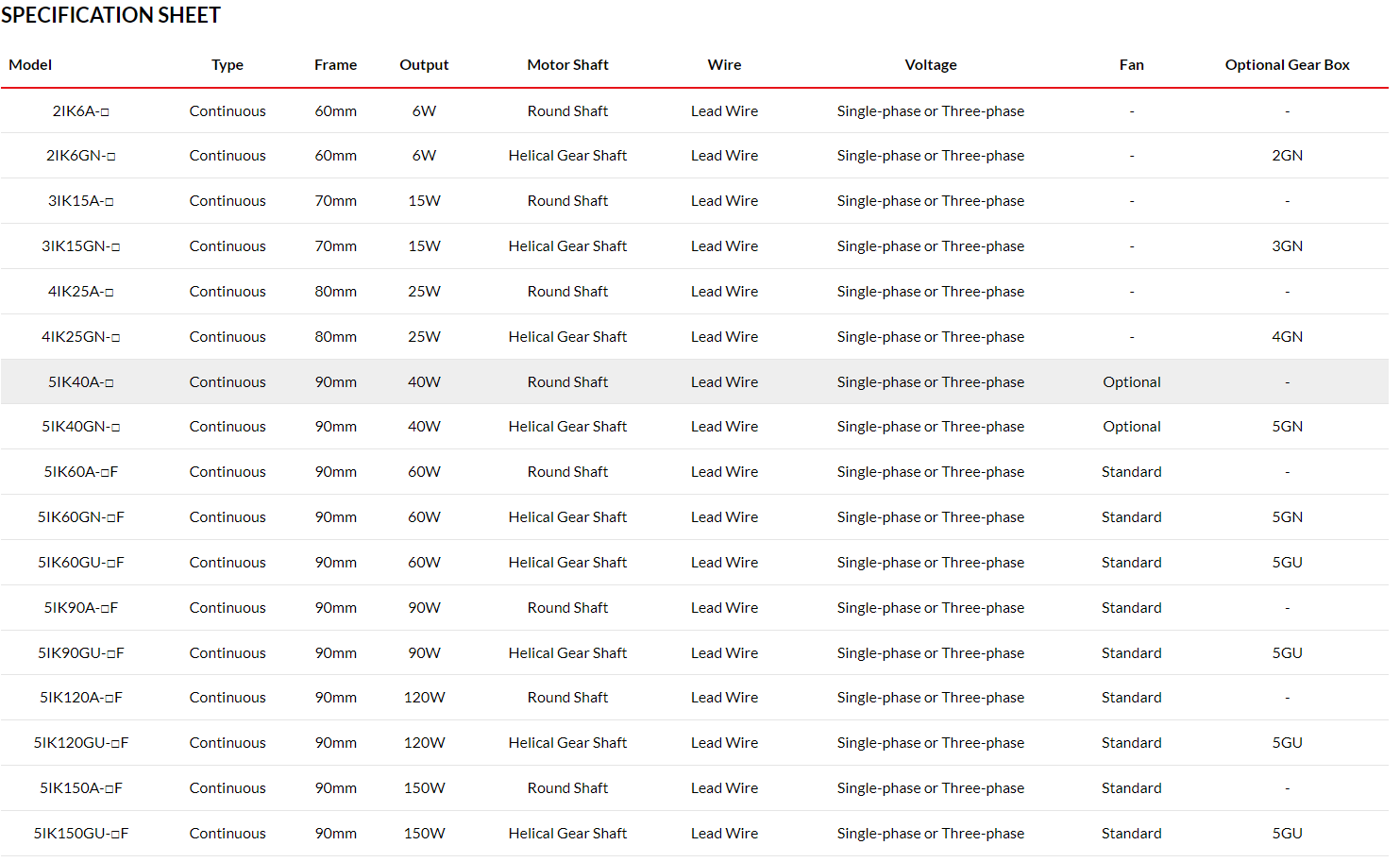The image size is (1400, 862).
Task: Select model 5IK40A-□ cell
Action: point(81,382)
